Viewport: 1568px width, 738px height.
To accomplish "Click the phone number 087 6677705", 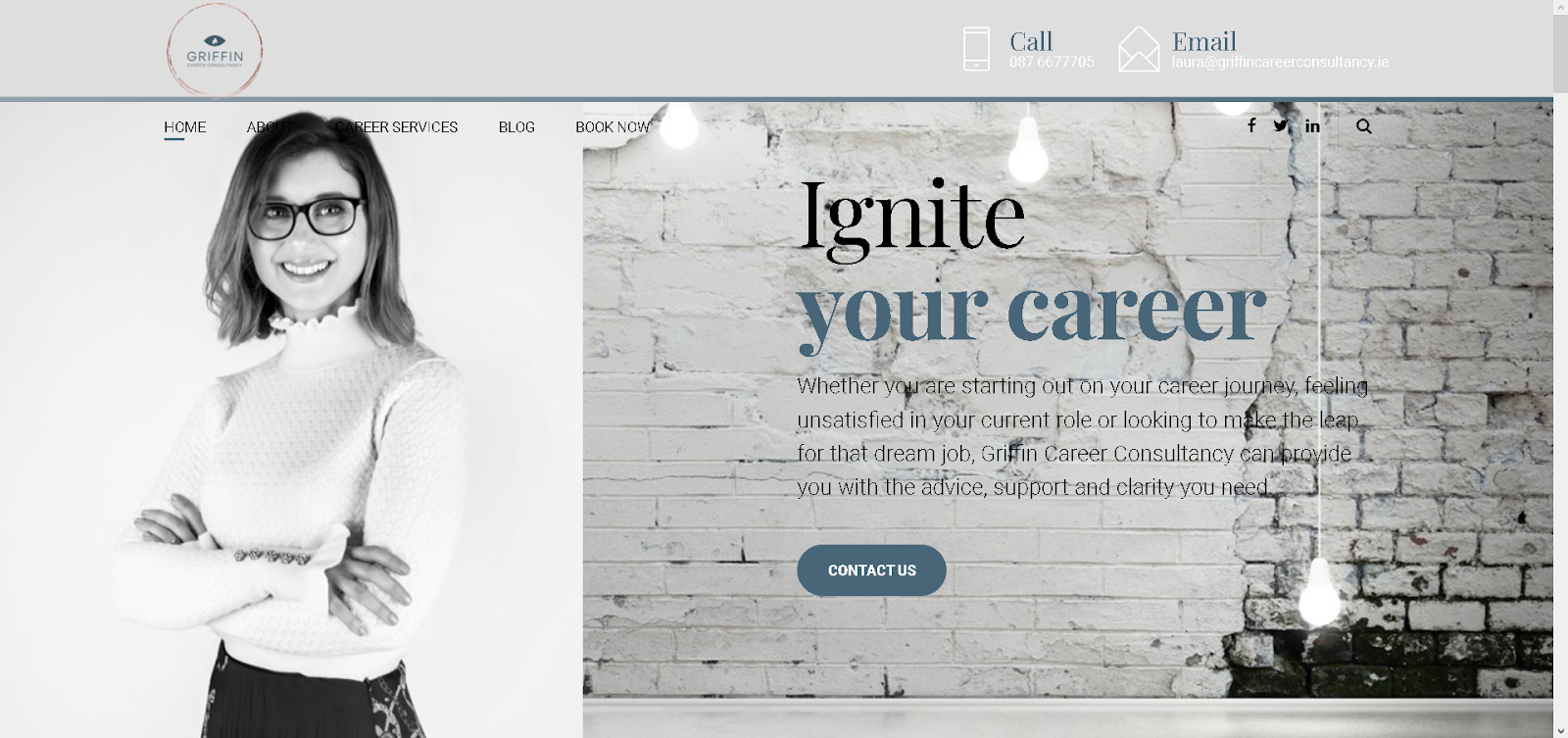I will 1052,62.
